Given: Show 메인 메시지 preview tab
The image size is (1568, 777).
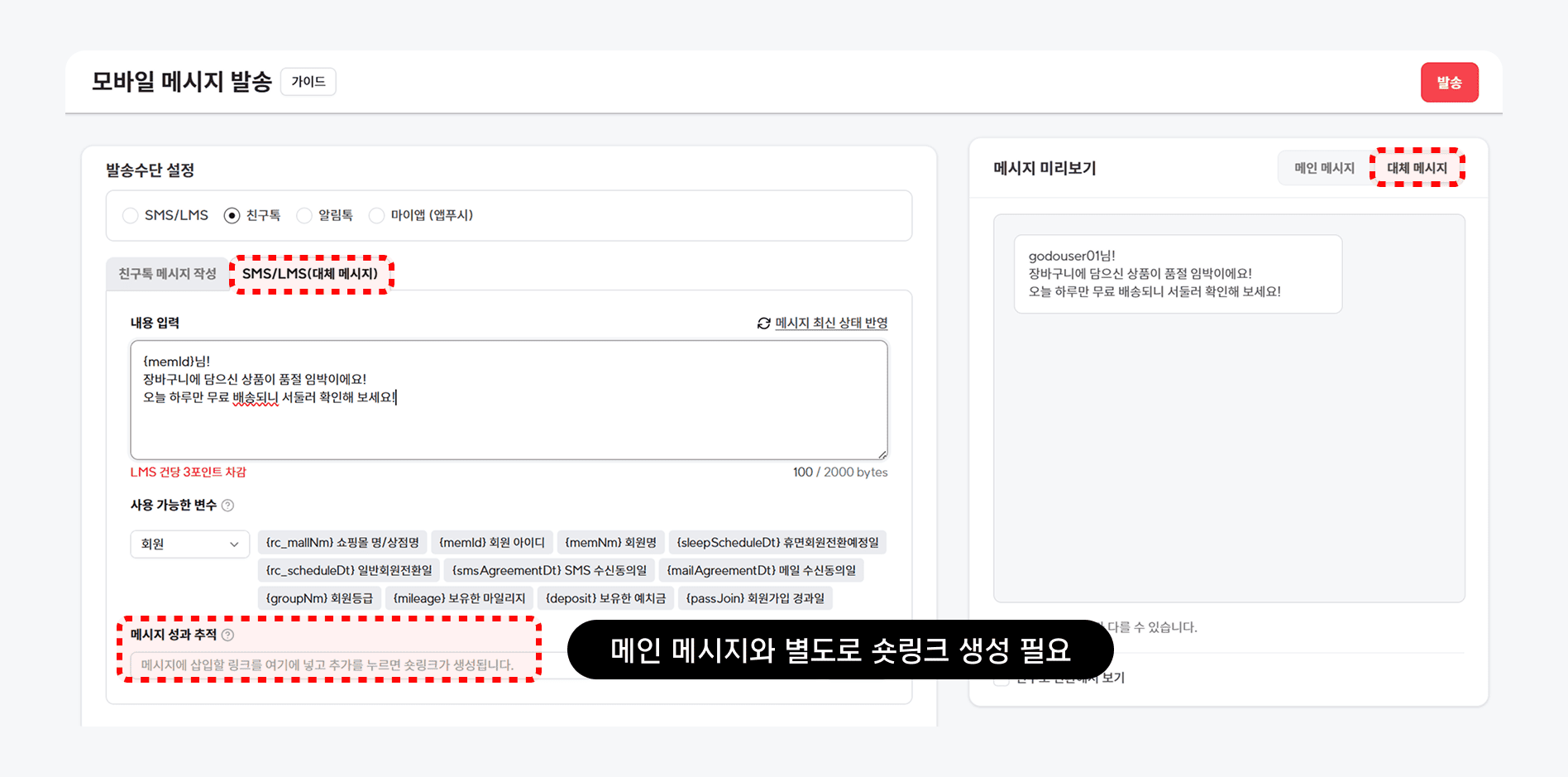Looking at the screenshot, I should [x=1324, y=168].
